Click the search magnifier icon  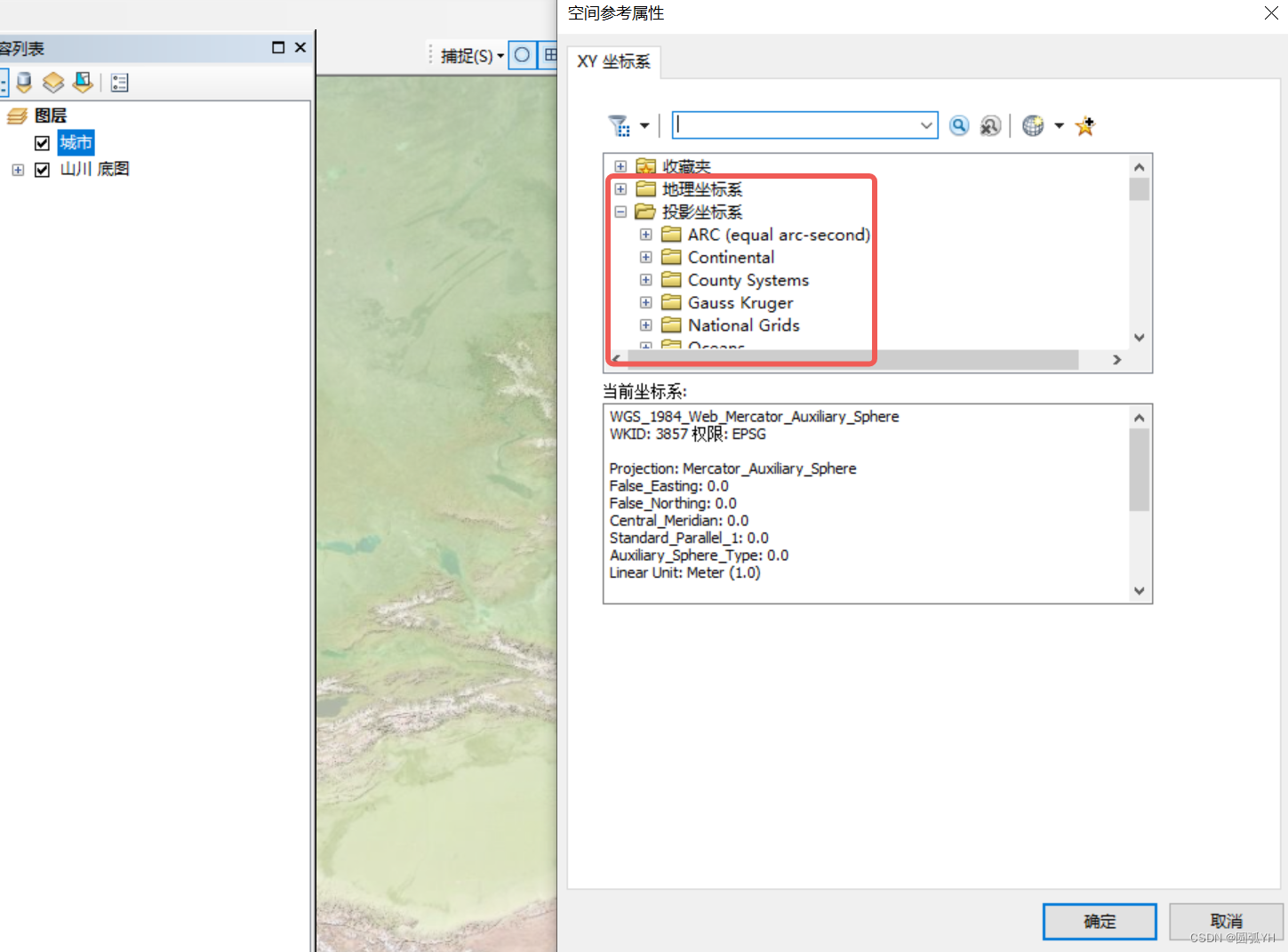click(958, 125)
